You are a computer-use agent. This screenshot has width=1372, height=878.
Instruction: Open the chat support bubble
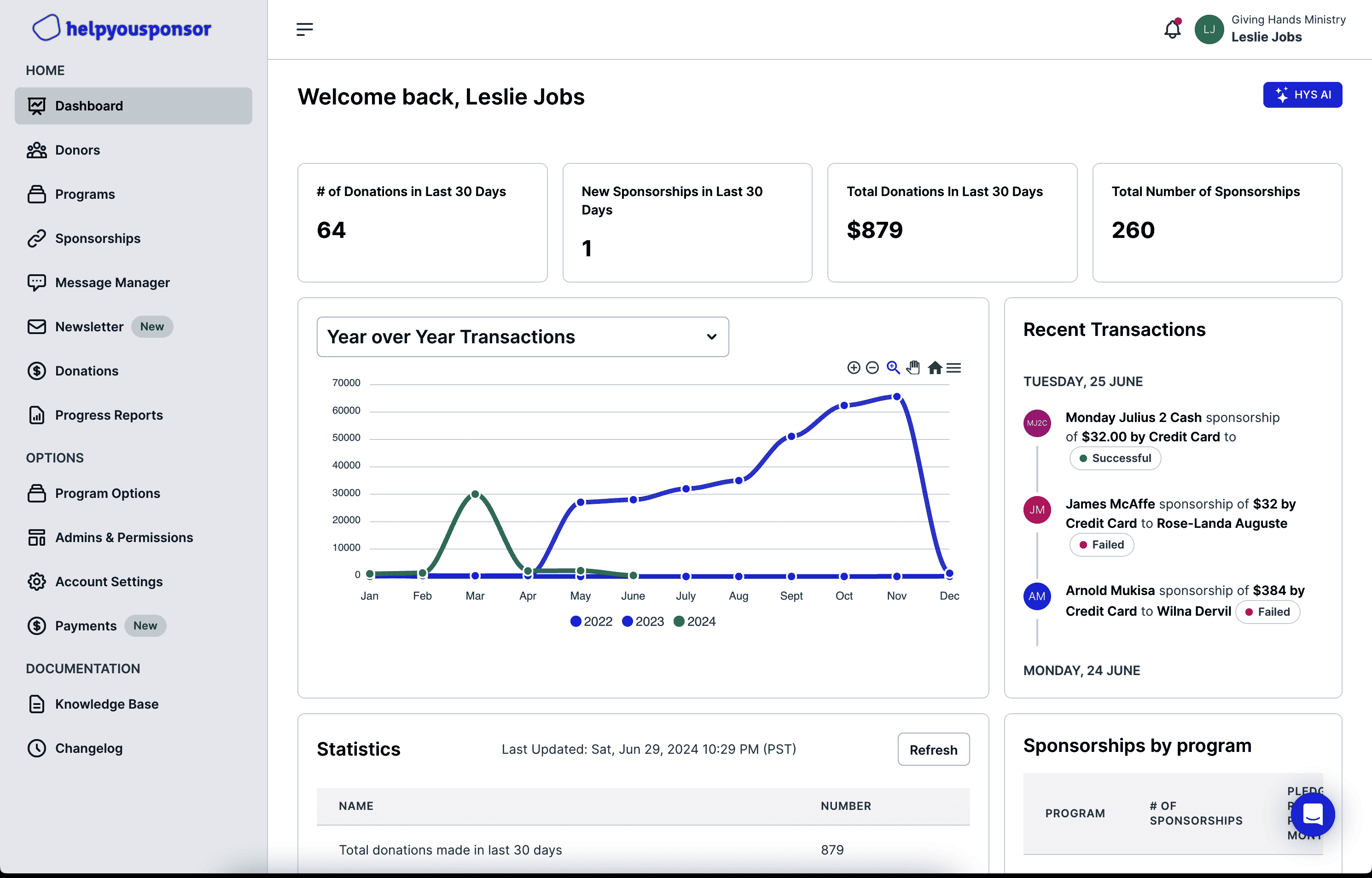tap(1312, 814)
